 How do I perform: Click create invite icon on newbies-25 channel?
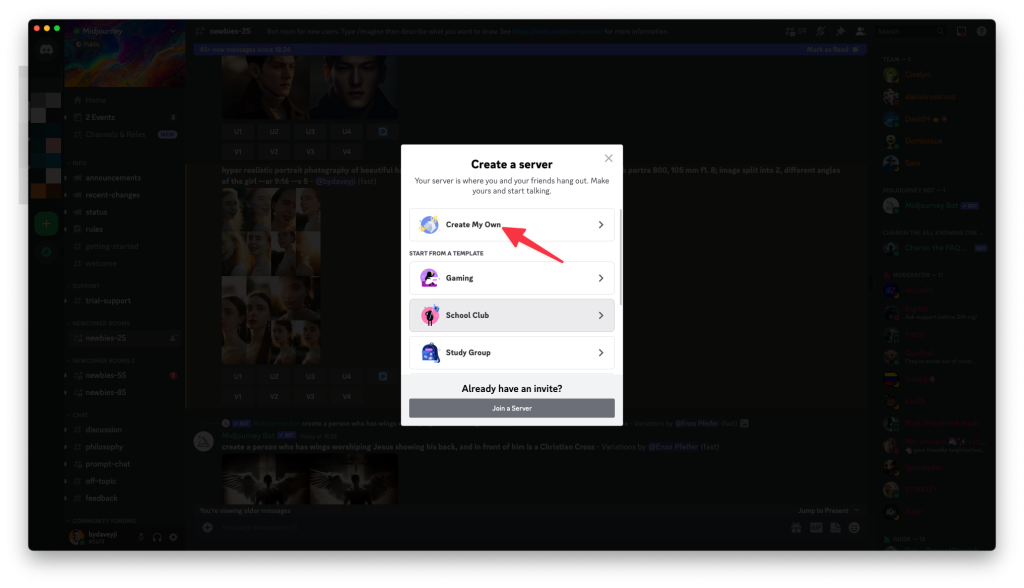(x=172, y=338)
